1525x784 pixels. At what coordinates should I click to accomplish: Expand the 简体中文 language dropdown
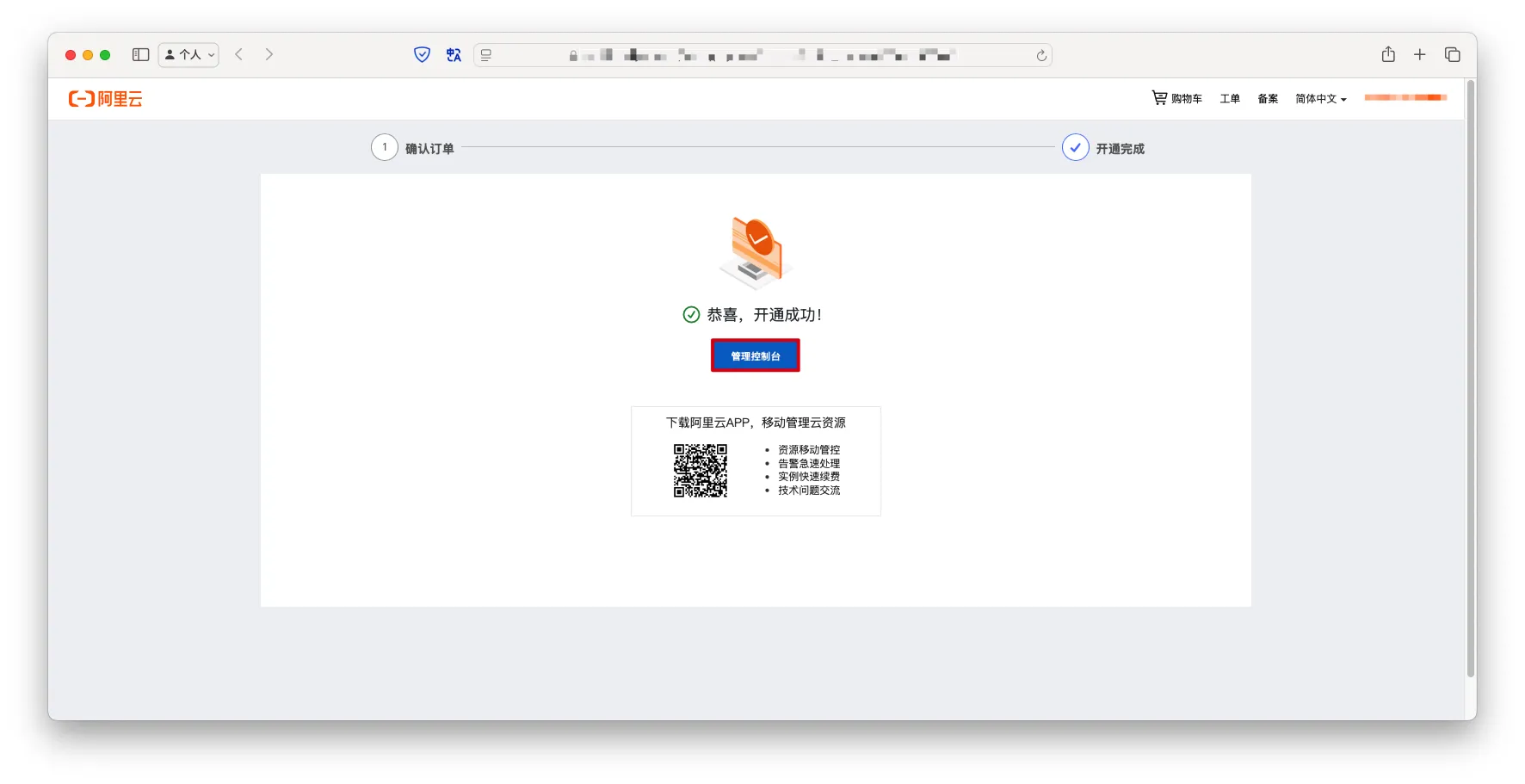click(1320, 99)
